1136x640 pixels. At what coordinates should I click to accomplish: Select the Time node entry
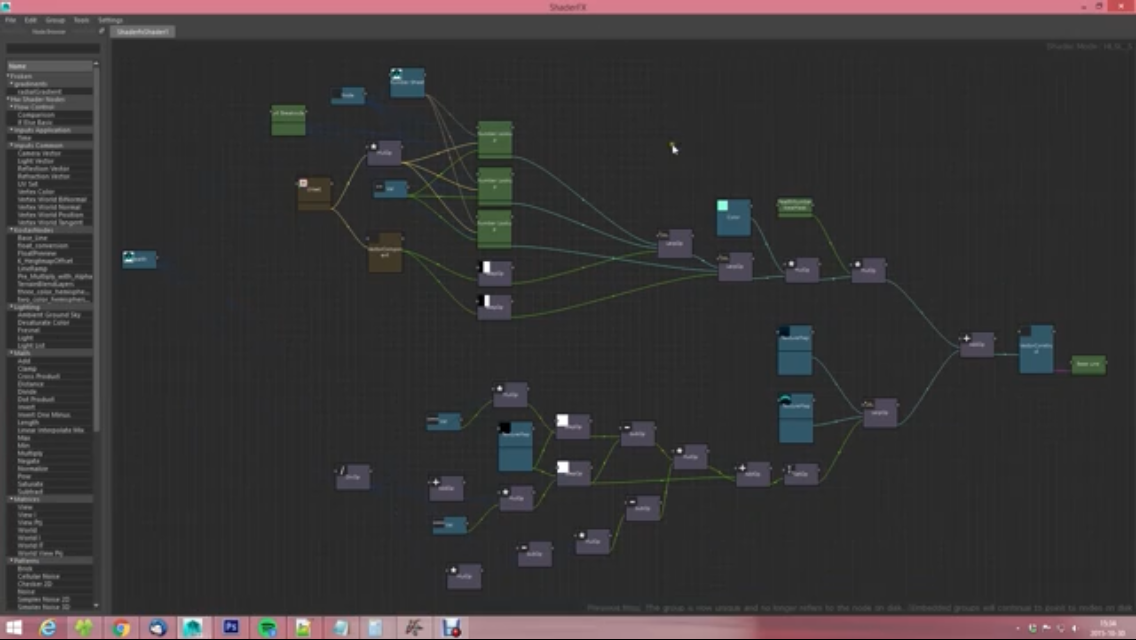pyautogui.click(x=25, y=138)
